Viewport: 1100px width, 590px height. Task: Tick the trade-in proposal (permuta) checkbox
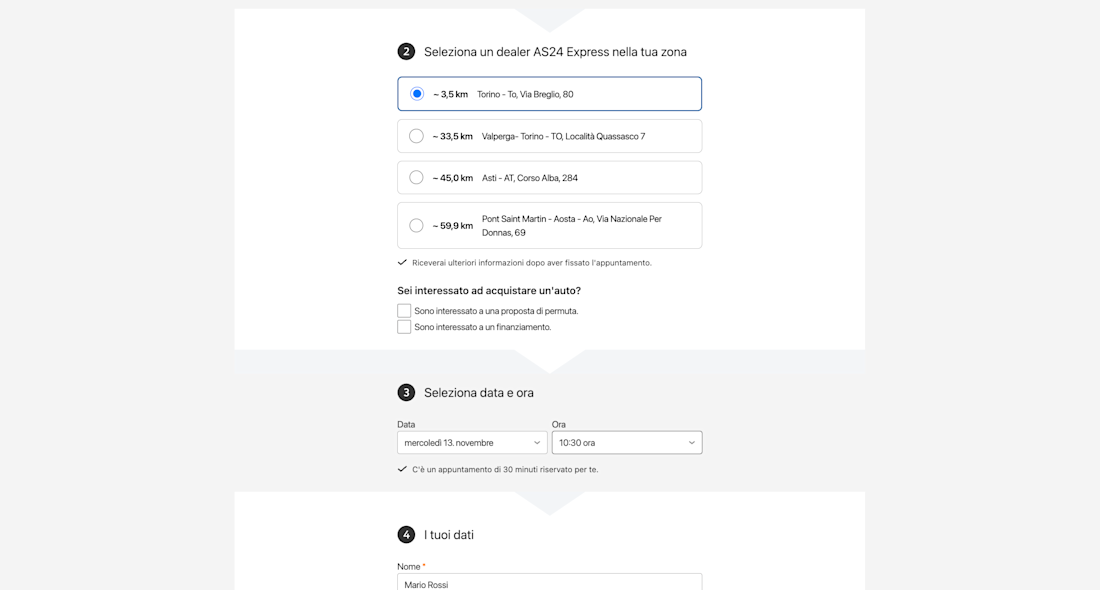pos(404,311)
